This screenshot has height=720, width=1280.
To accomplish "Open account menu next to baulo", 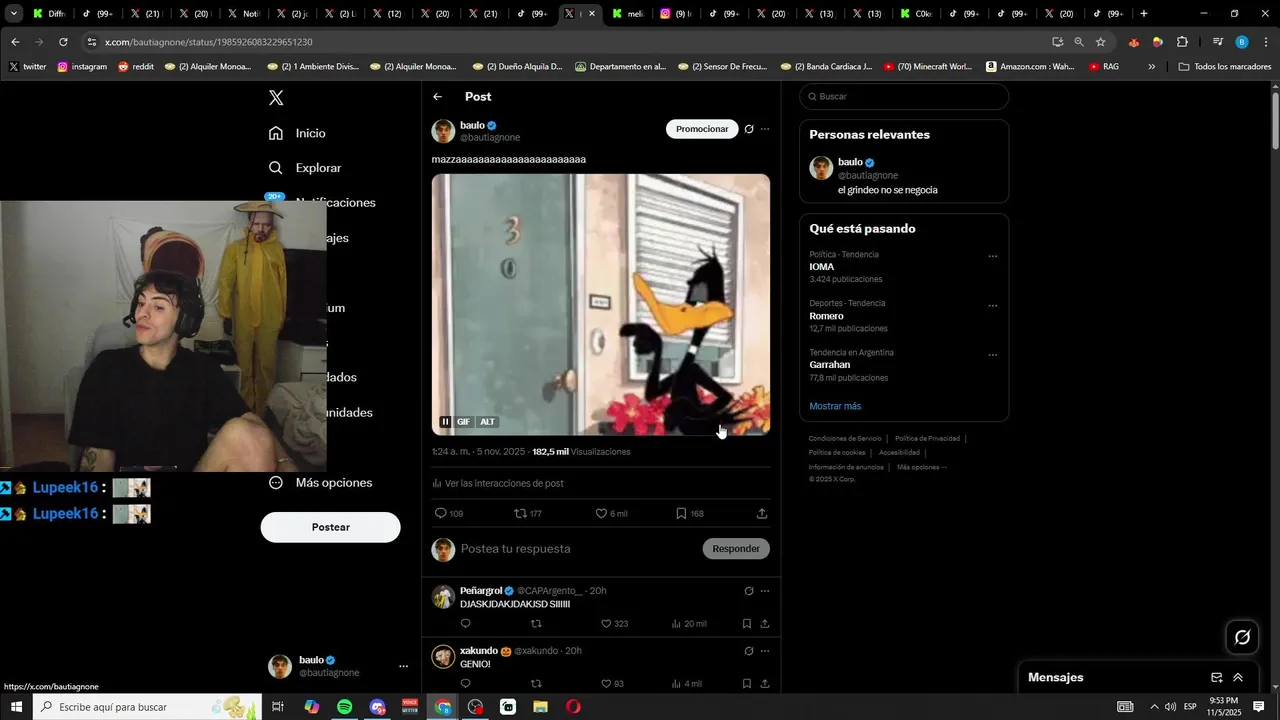I will [x=404, y=666].
